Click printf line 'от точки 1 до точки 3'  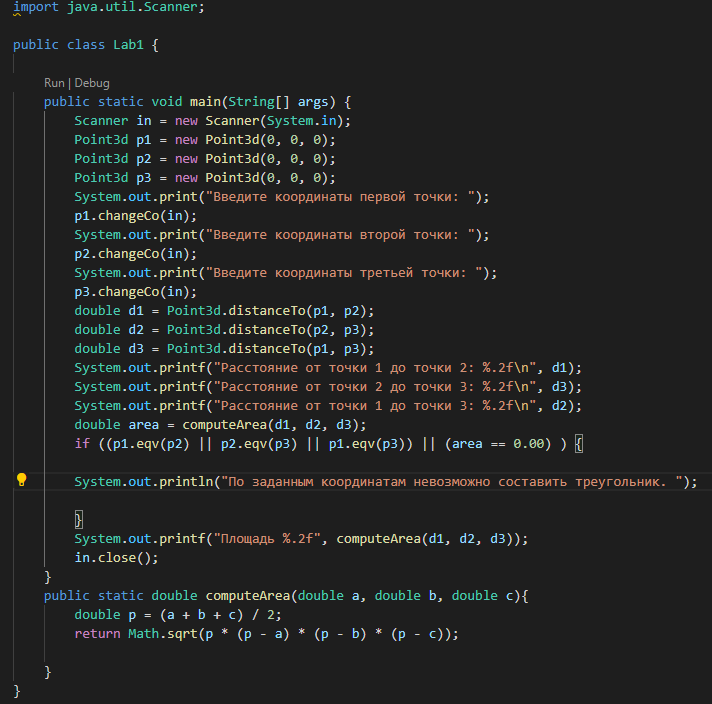(x=328, y=406)
